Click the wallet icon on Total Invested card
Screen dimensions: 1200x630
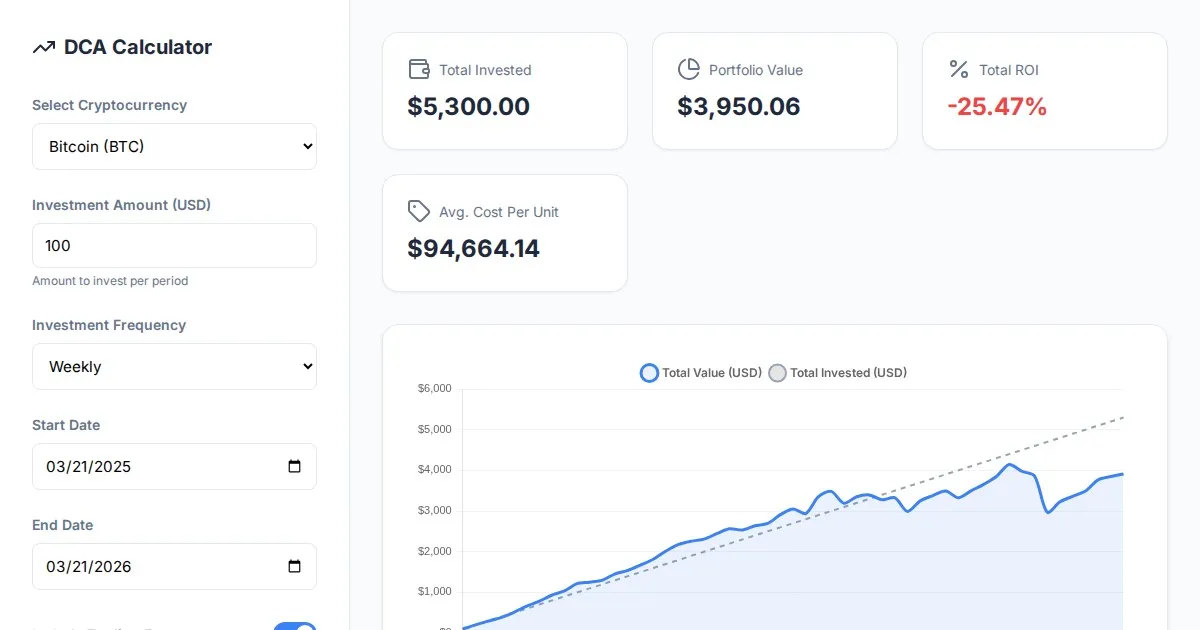click(419, 69)
